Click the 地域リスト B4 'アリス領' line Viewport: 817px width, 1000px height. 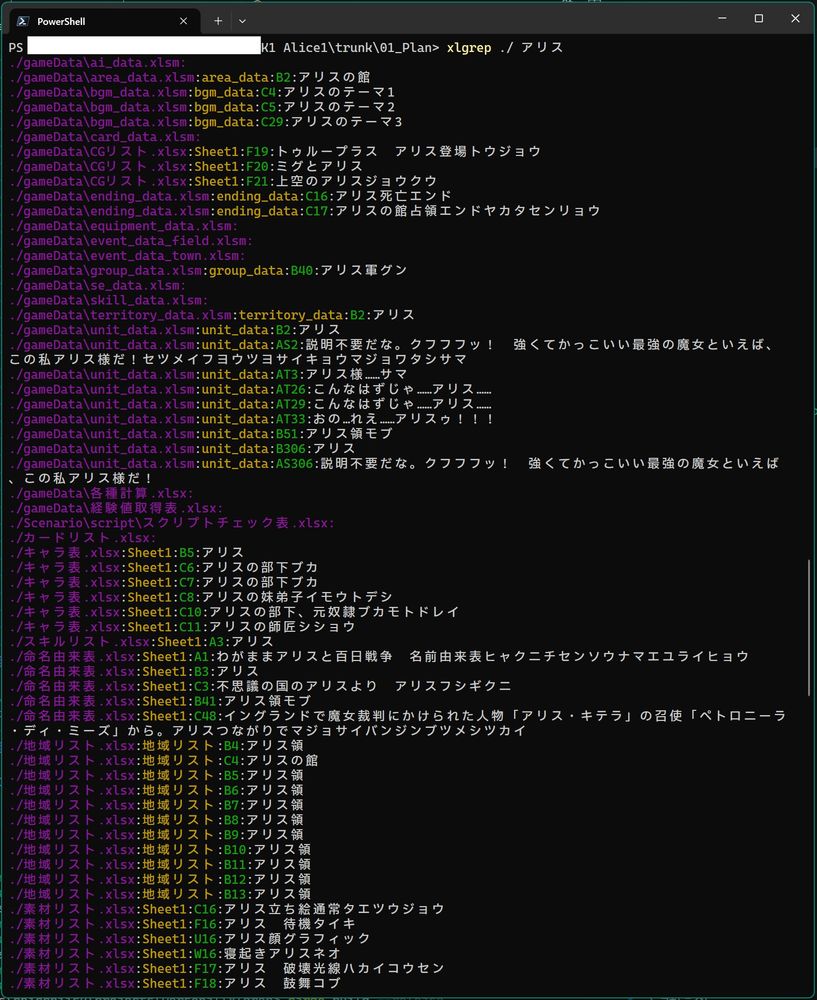(x=156, y=745)
